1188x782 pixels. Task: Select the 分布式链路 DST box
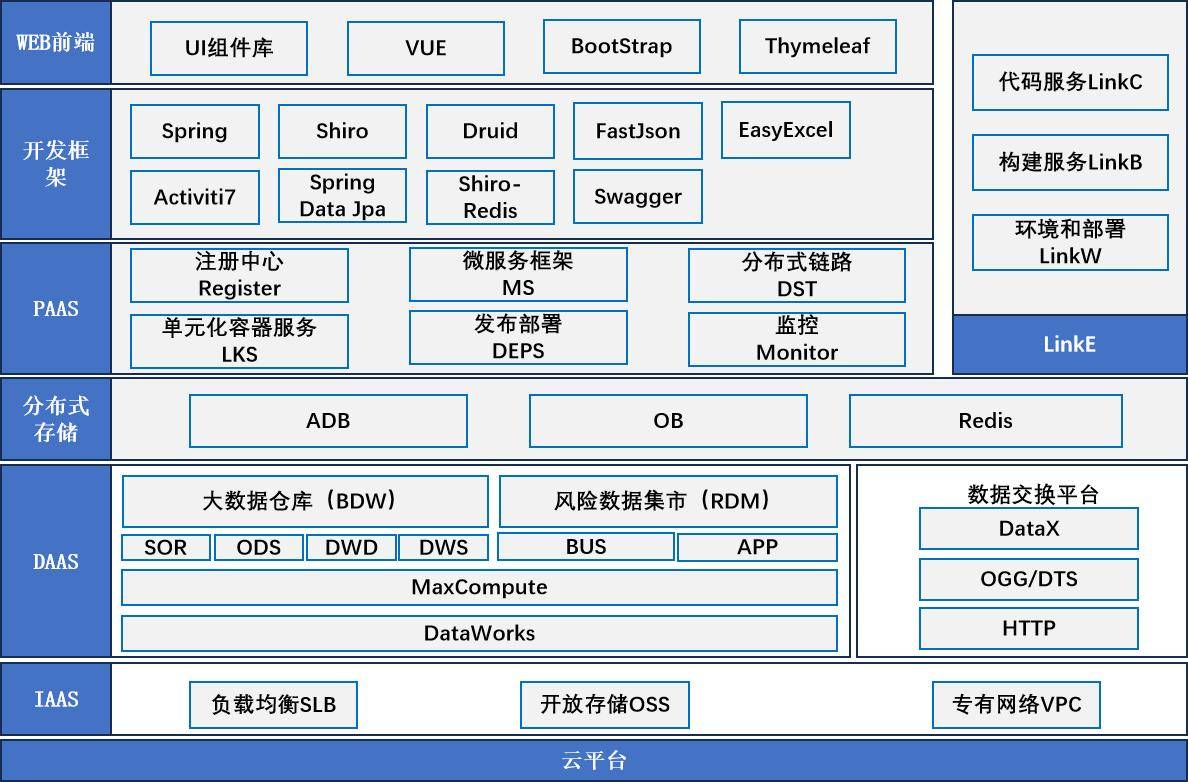(797, 275)
